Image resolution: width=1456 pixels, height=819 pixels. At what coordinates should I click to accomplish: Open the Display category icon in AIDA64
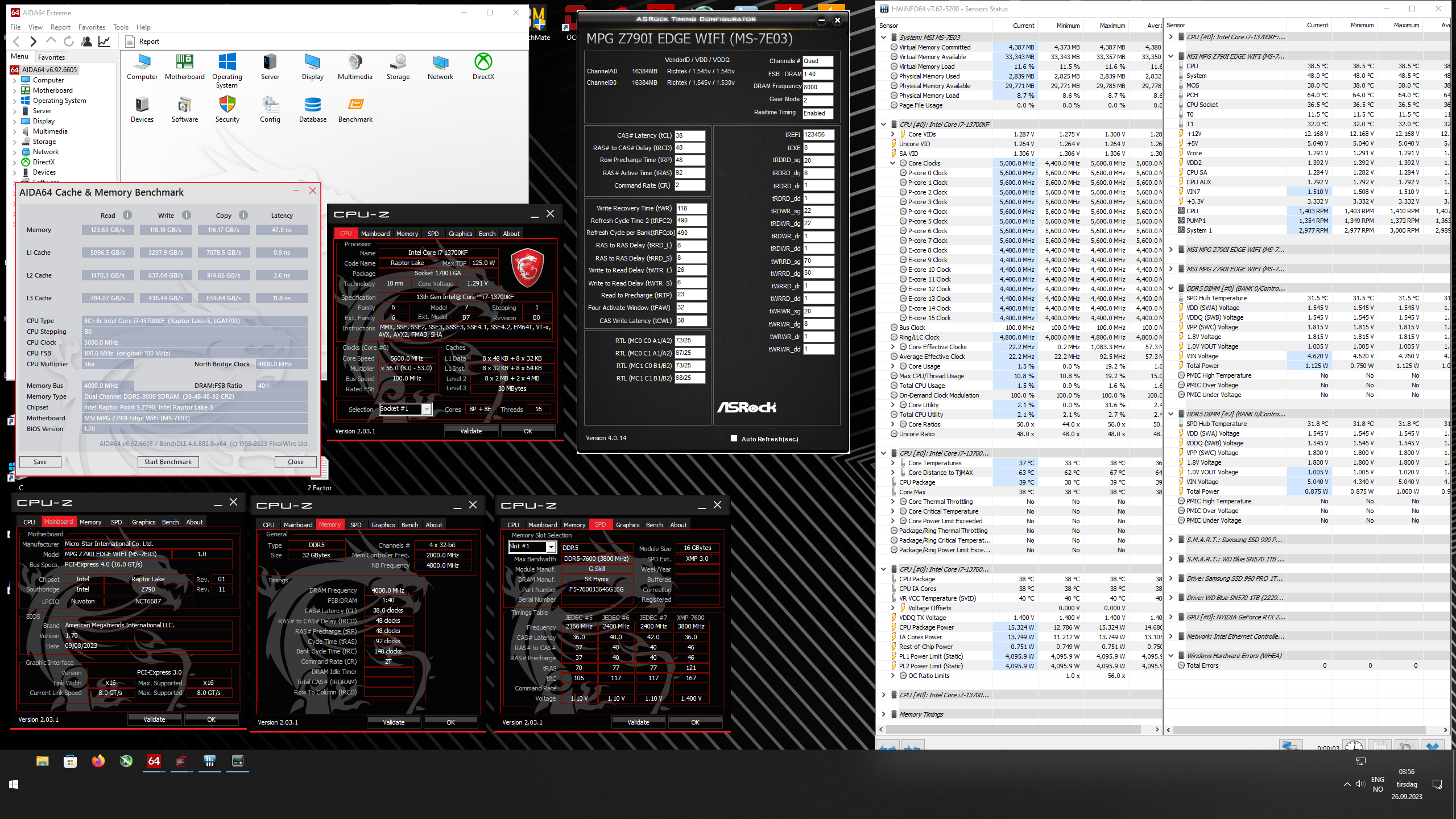coord(313,67)
